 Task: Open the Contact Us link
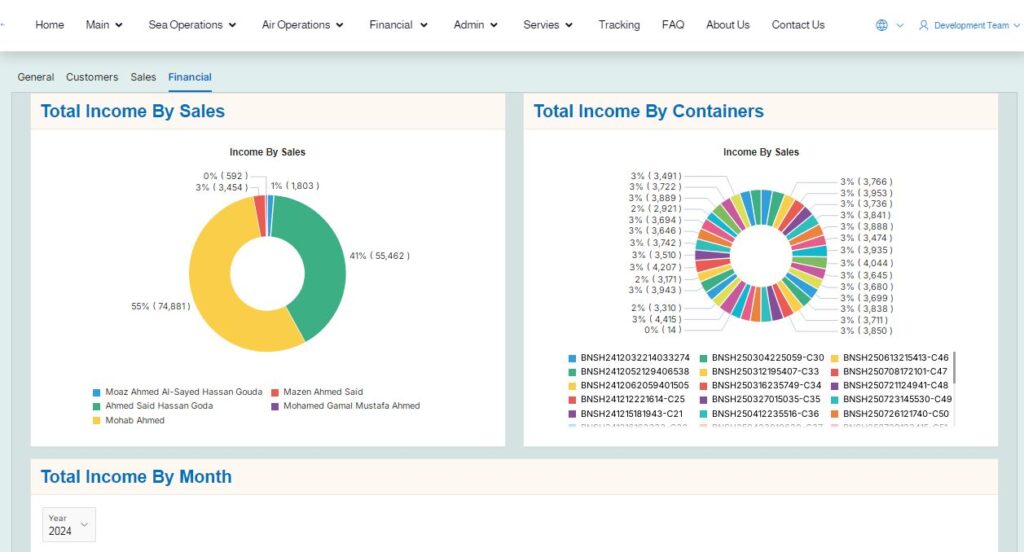pyautogui.click(x=798, y=25)
